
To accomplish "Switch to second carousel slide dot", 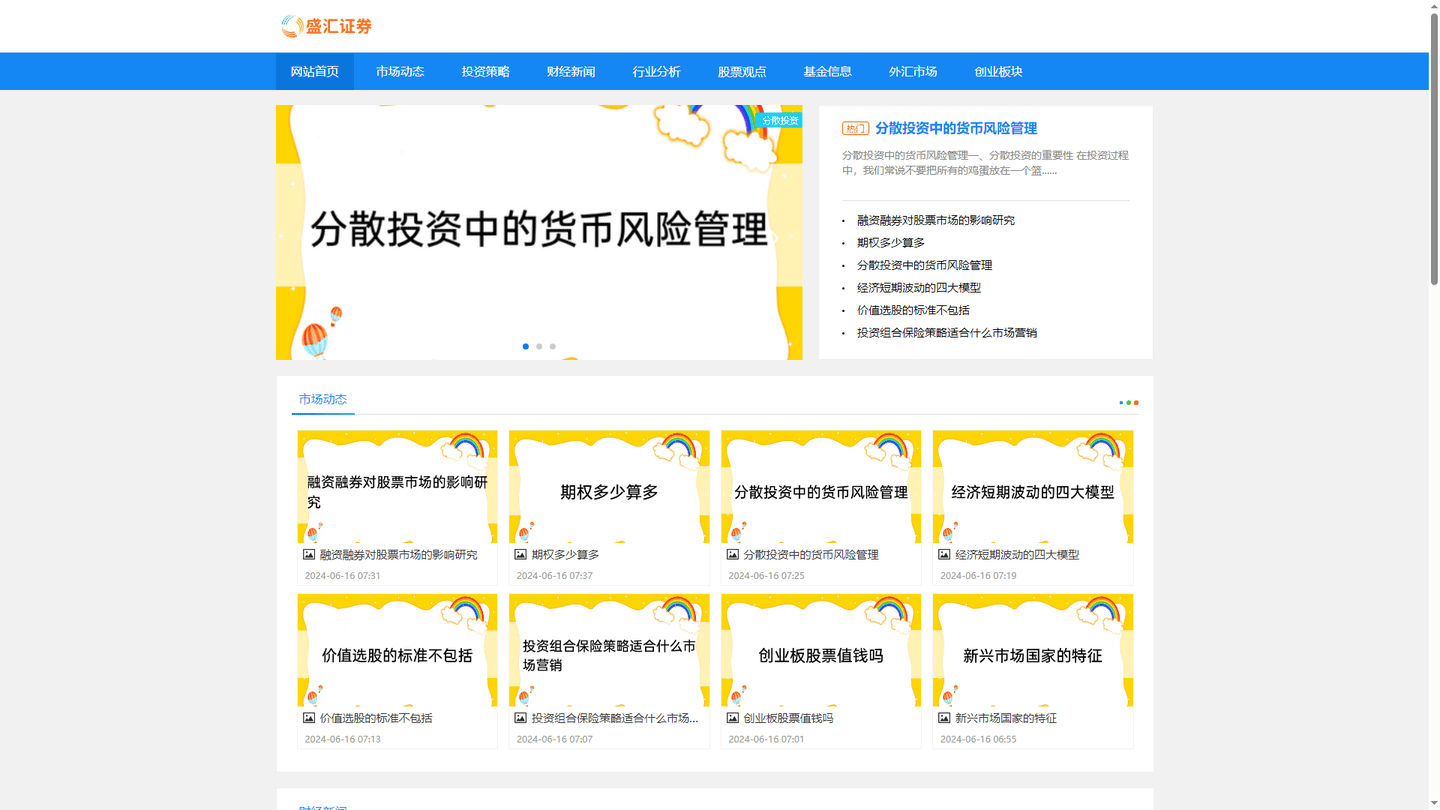I will (x=539, y=347).
